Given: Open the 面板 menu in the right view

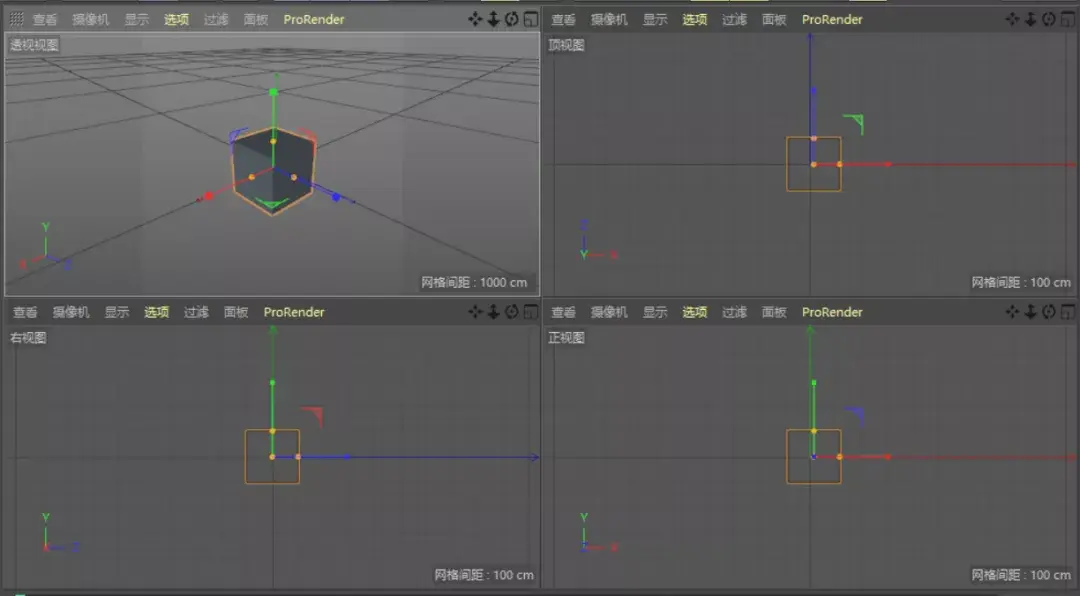Looking at the screenshot, I should [x=236, y=312].
